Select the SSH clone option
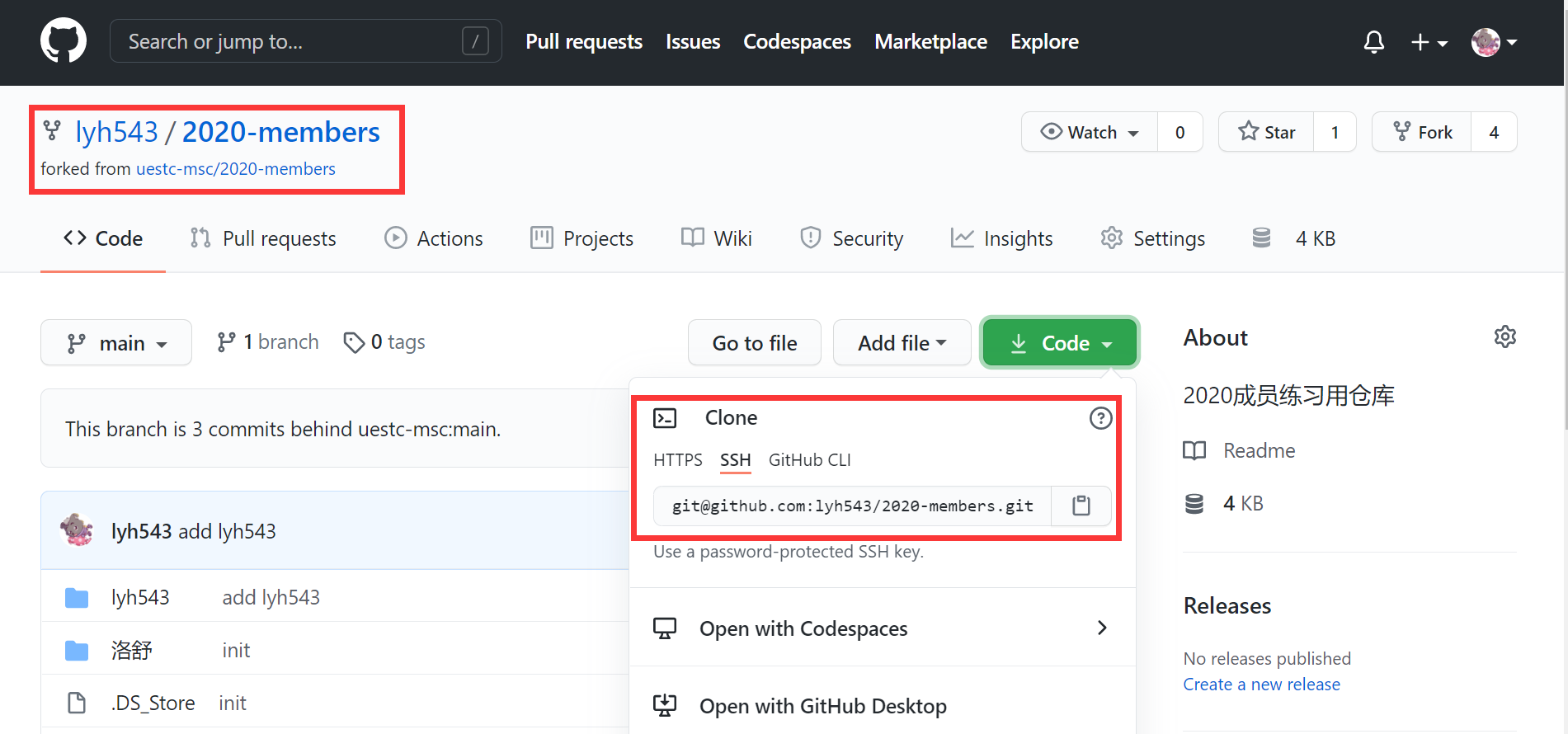Screen dimensions: 1568x734 pos(736,460)
